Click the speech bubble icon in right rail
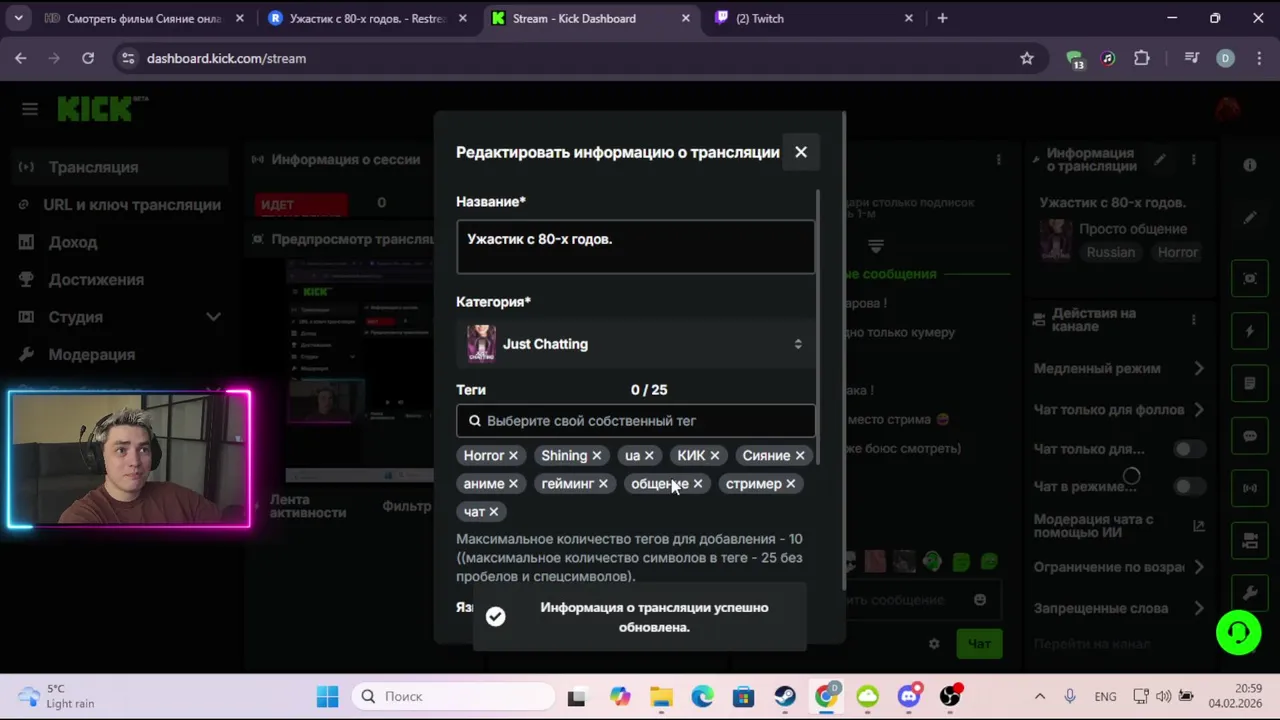This screenshot has height=720, width=1280. pos(1250,436)
